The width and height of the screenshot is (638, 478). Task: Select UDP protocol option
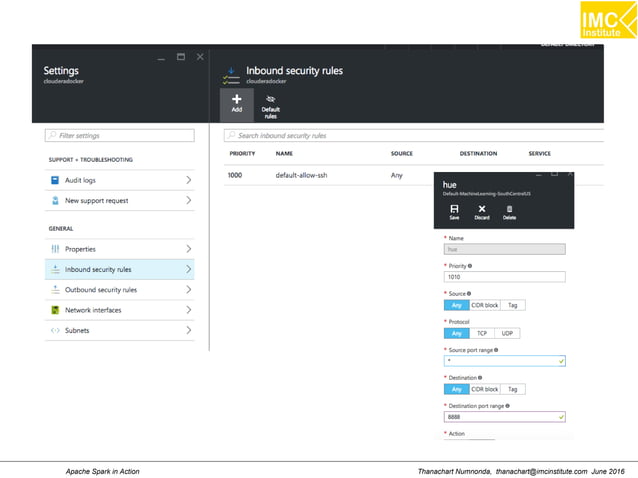click(508, 333)
